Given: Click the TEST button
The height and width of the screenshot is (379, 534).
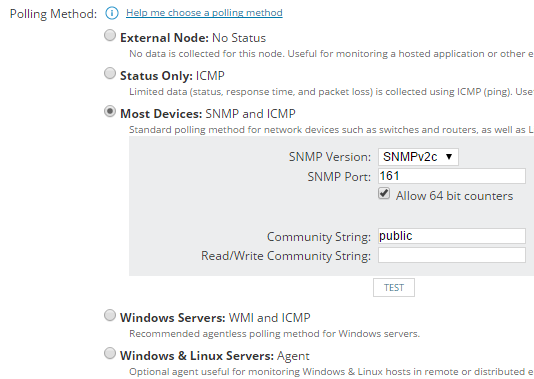Looking at the screenshot, I should click(x=394, y=288).
